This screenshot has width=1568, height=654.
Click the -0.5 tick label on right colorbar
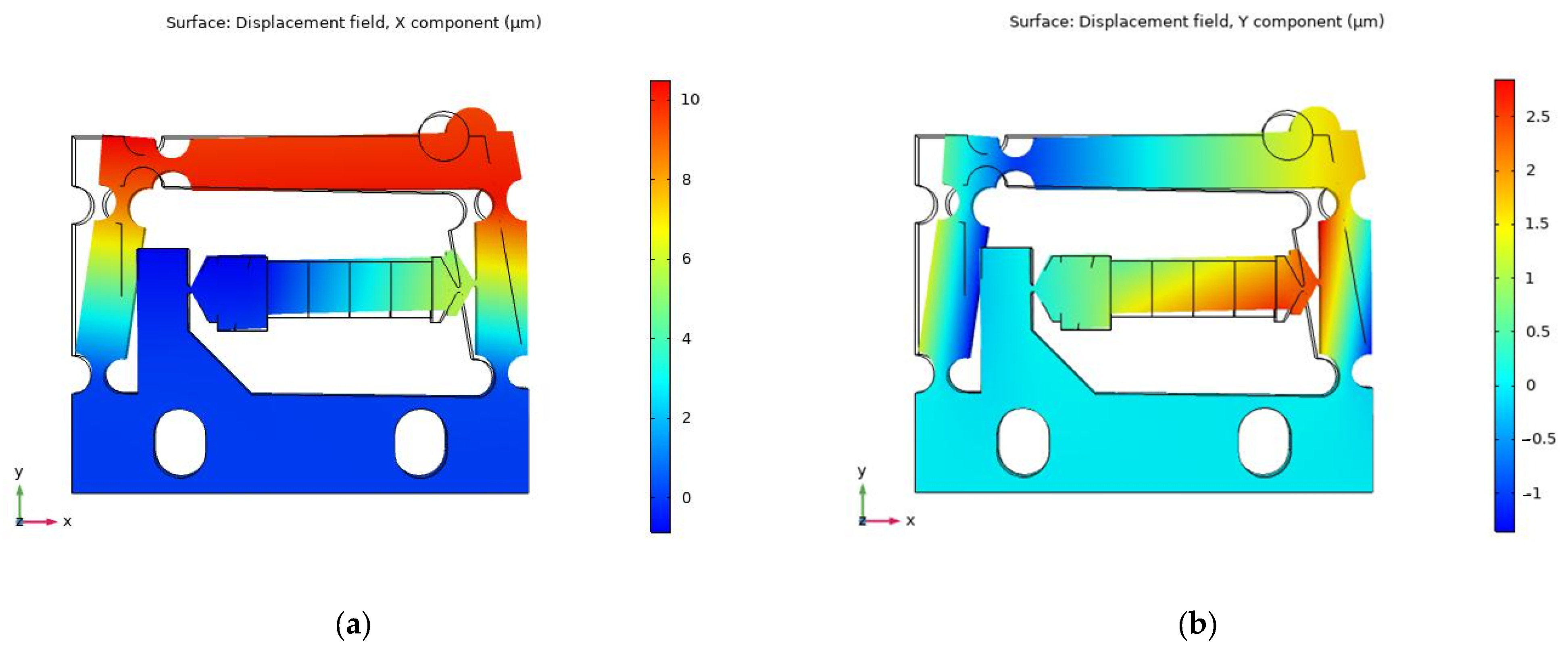tap(1538, 439)
